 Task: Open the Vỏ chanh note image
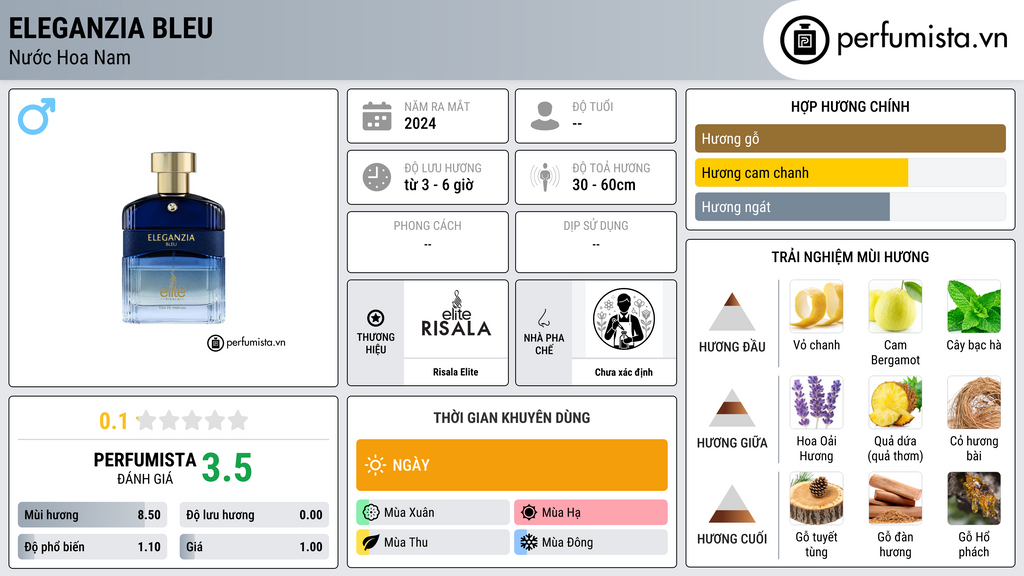(816, 306)
